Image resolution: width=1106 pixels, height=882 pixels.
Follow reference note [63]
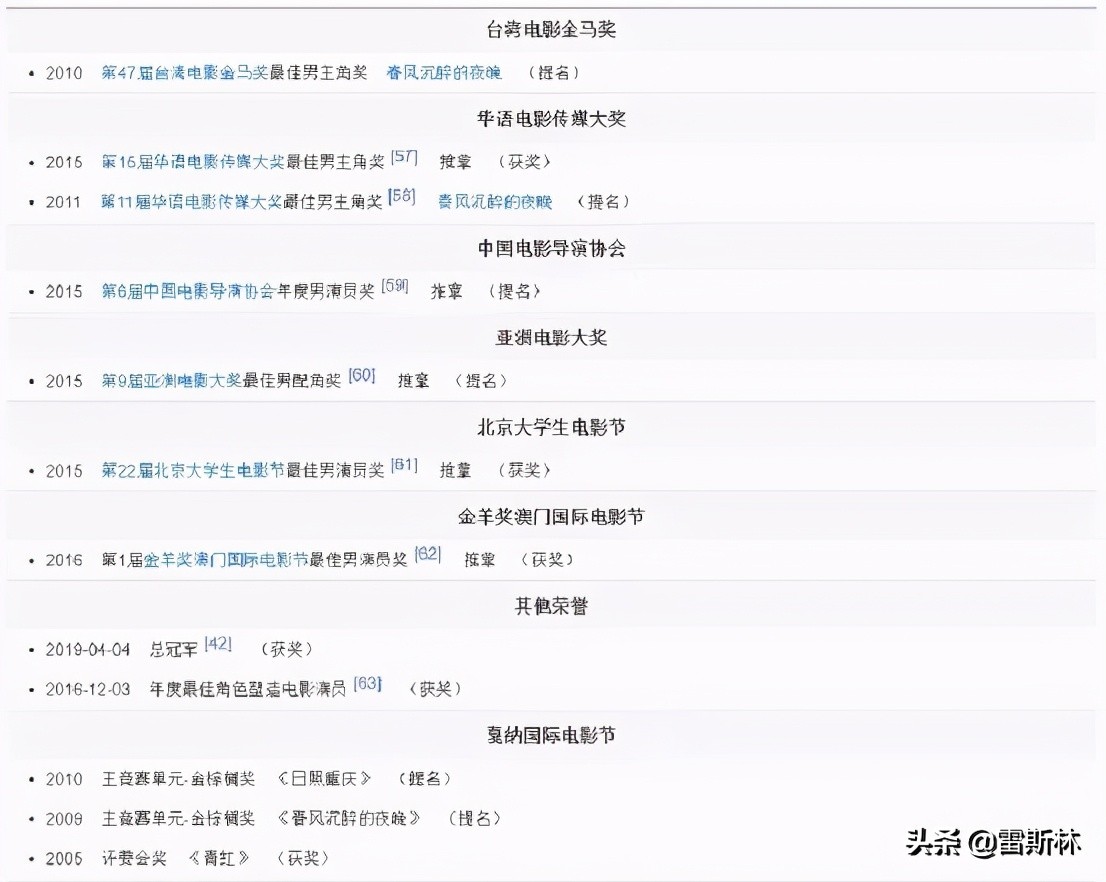pyautogui.click(x=367, y=682)
